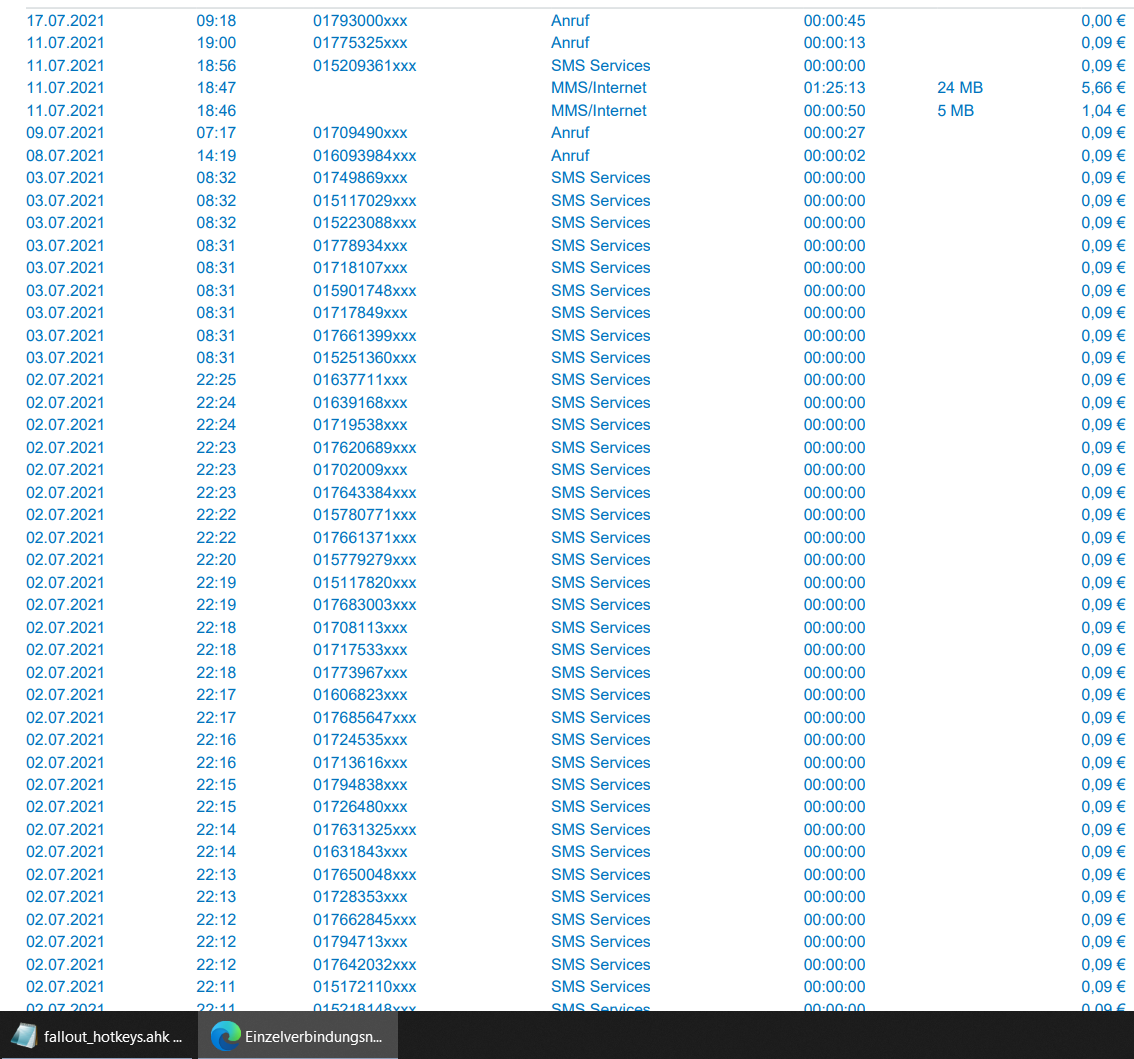Click phone number 017685647xxx
Image resolution: width=1134 pixels, height=1059 pixels.
364,717
